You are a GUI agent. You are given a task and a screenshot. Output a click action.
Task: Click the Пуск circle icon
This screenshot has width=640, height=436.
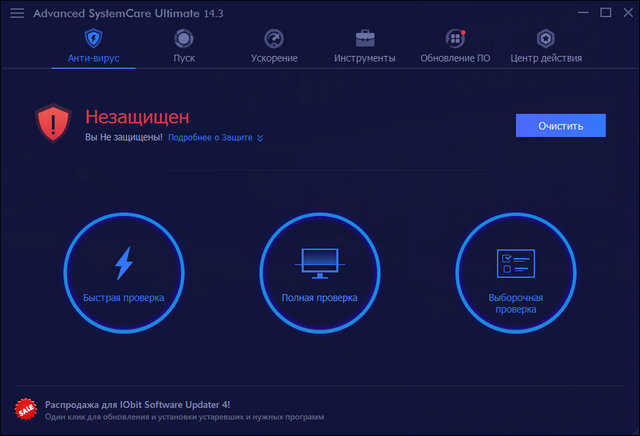pyautogui.click(x=184, y=38)
